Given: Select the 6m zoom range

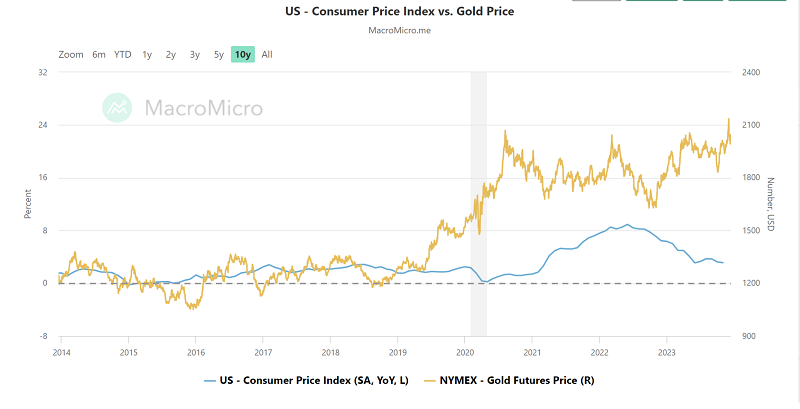Looking at the screenshot, I should tap(99, 54).
